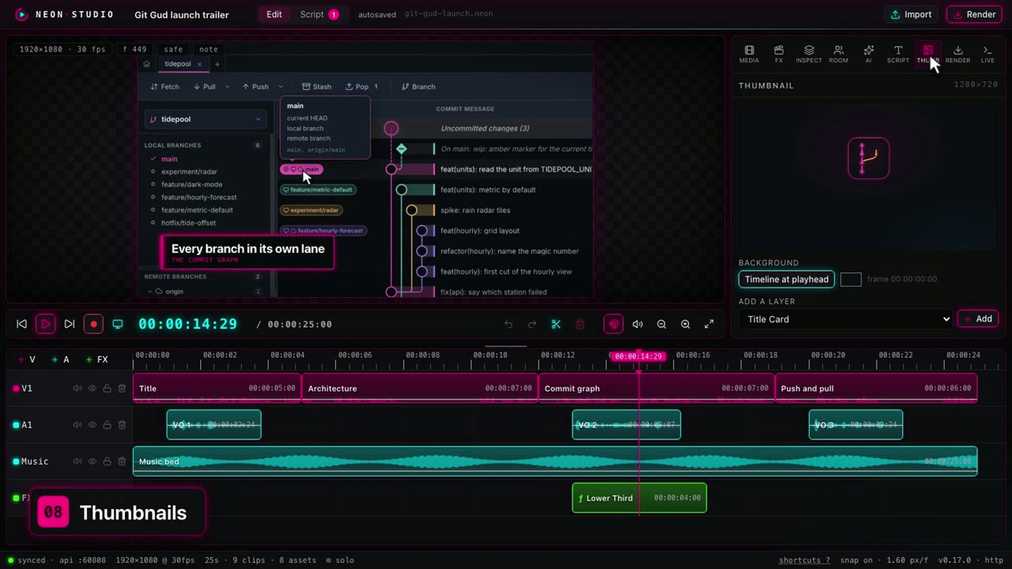Zoom in the timeline
The image size is (1012, 569).
coord(685,324)
